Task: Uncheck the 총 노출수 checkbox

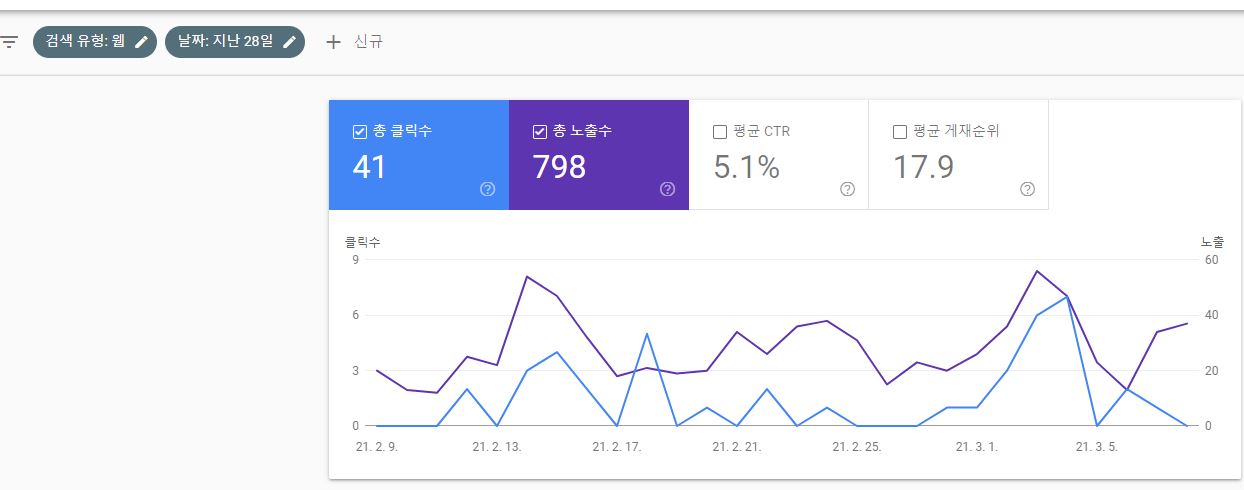Action: (540, 131)
